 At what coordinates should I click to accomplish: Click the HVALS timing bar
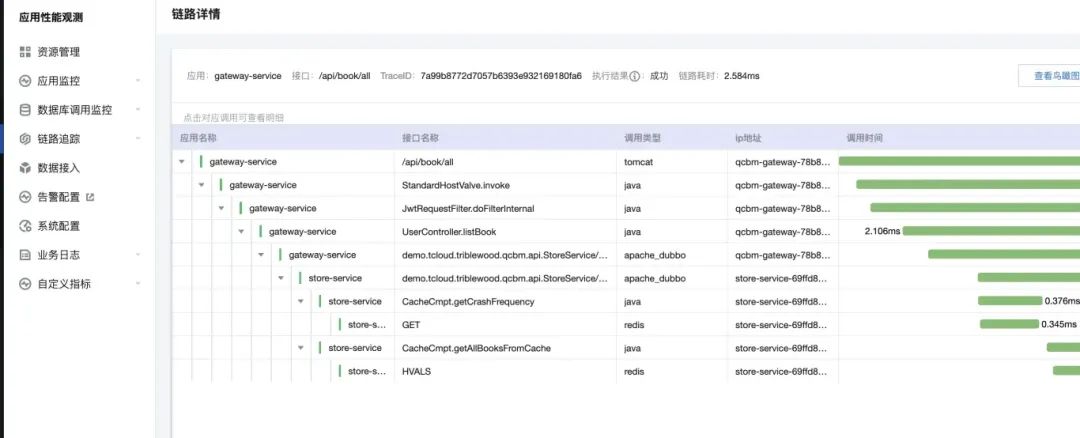pyautogui.click(x=1066, y=371)
